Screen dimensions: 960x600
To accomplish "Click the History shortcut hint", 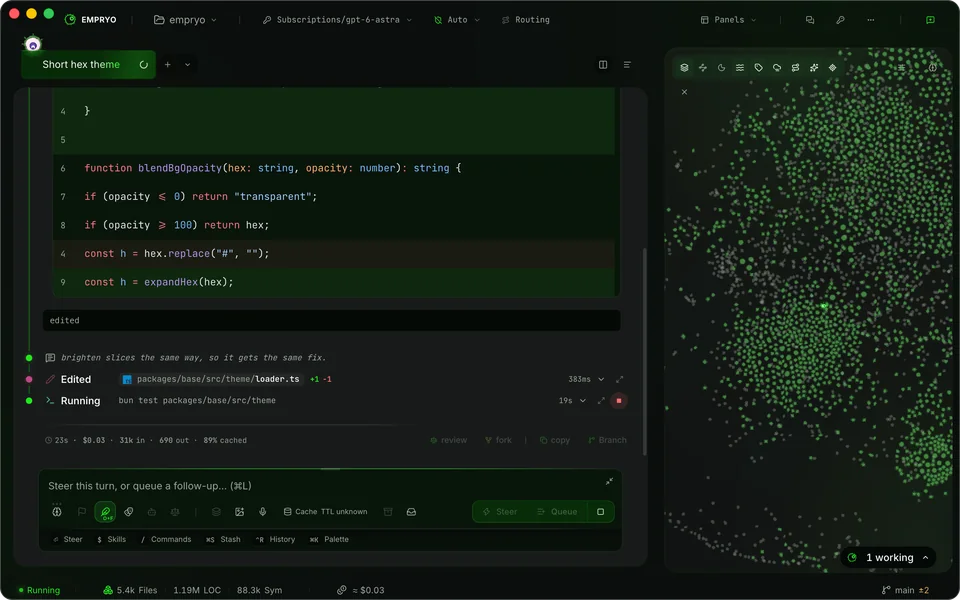I will point(275,539).
